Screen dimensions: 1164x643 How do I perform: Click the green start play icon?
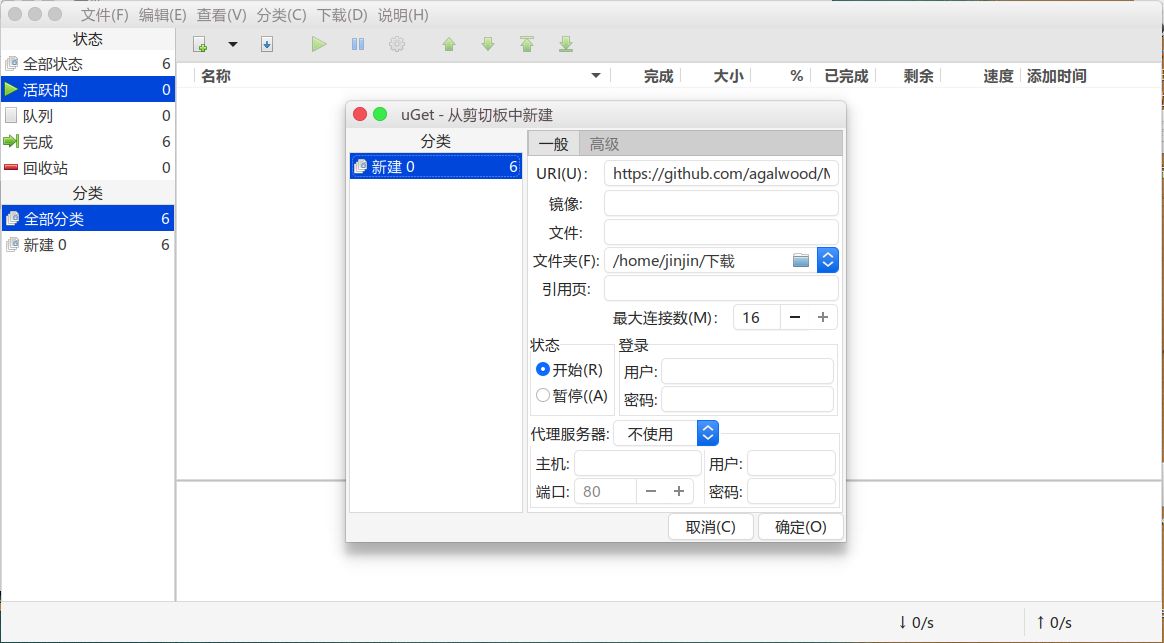tap(319, 45)
